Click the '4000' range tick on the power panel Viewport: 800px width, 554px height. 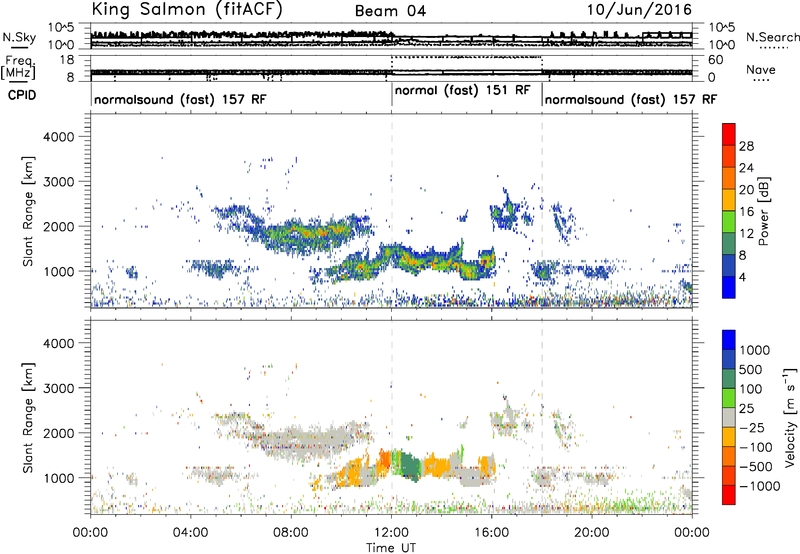click(x=58, y=137)
